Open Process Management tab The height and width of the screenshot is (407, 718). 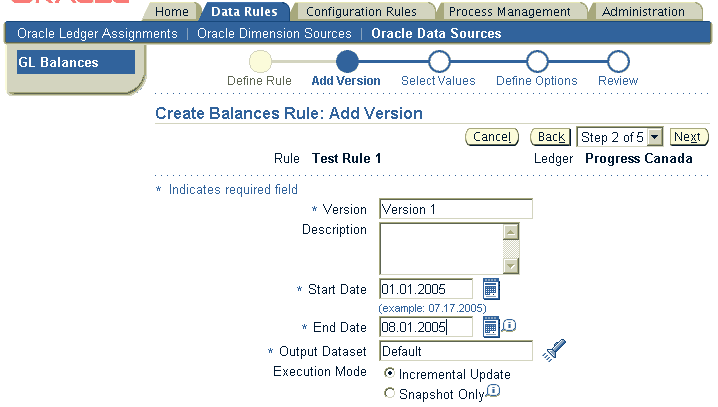[x=510, y=11]
